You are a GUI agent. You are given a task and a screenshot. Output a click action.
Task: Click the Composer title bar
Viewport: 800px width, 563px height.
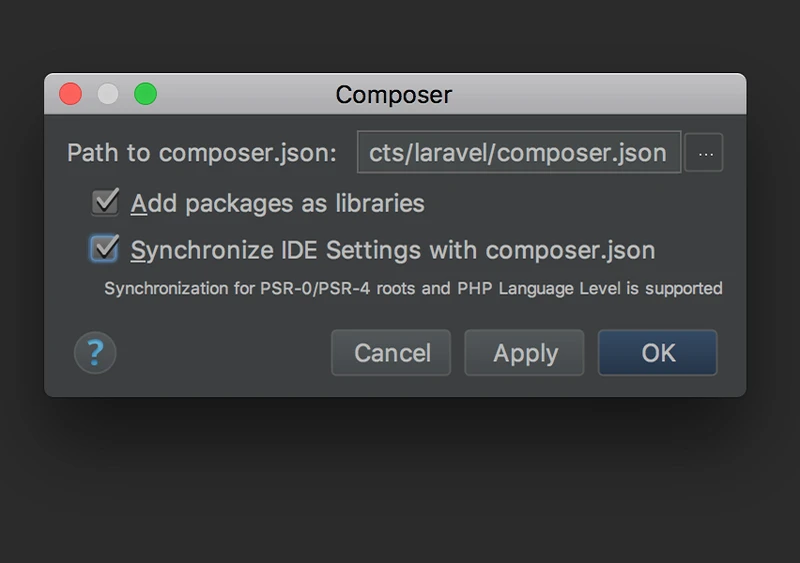click(395, 94)
